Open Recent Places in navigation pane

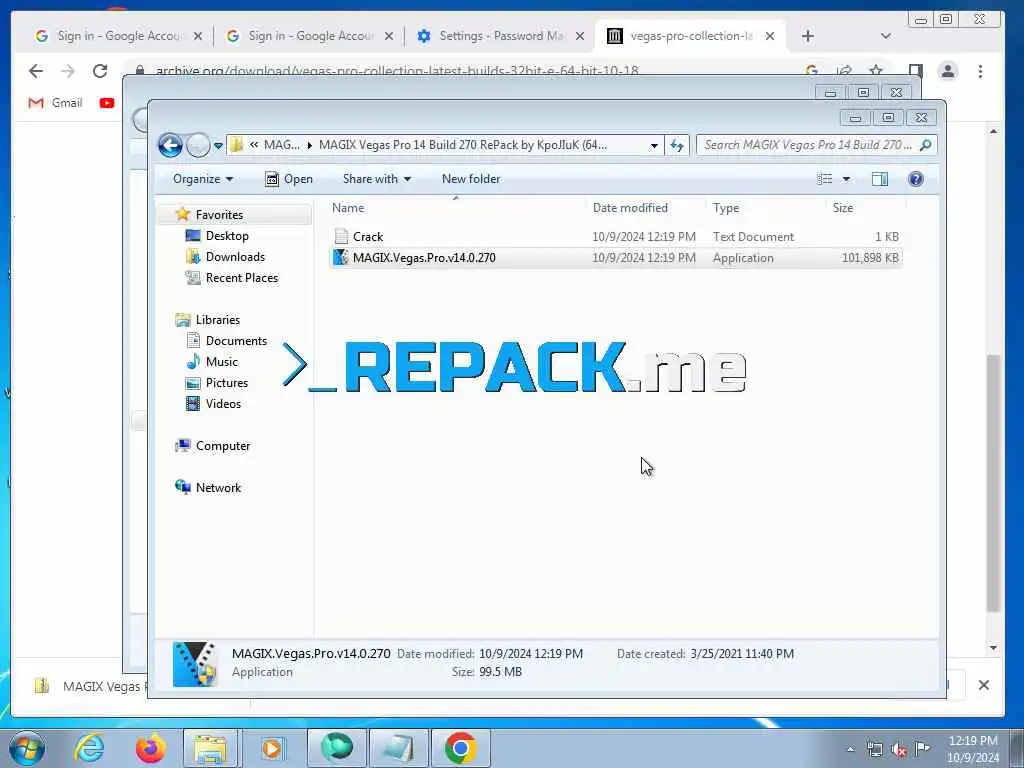(242, 278)
